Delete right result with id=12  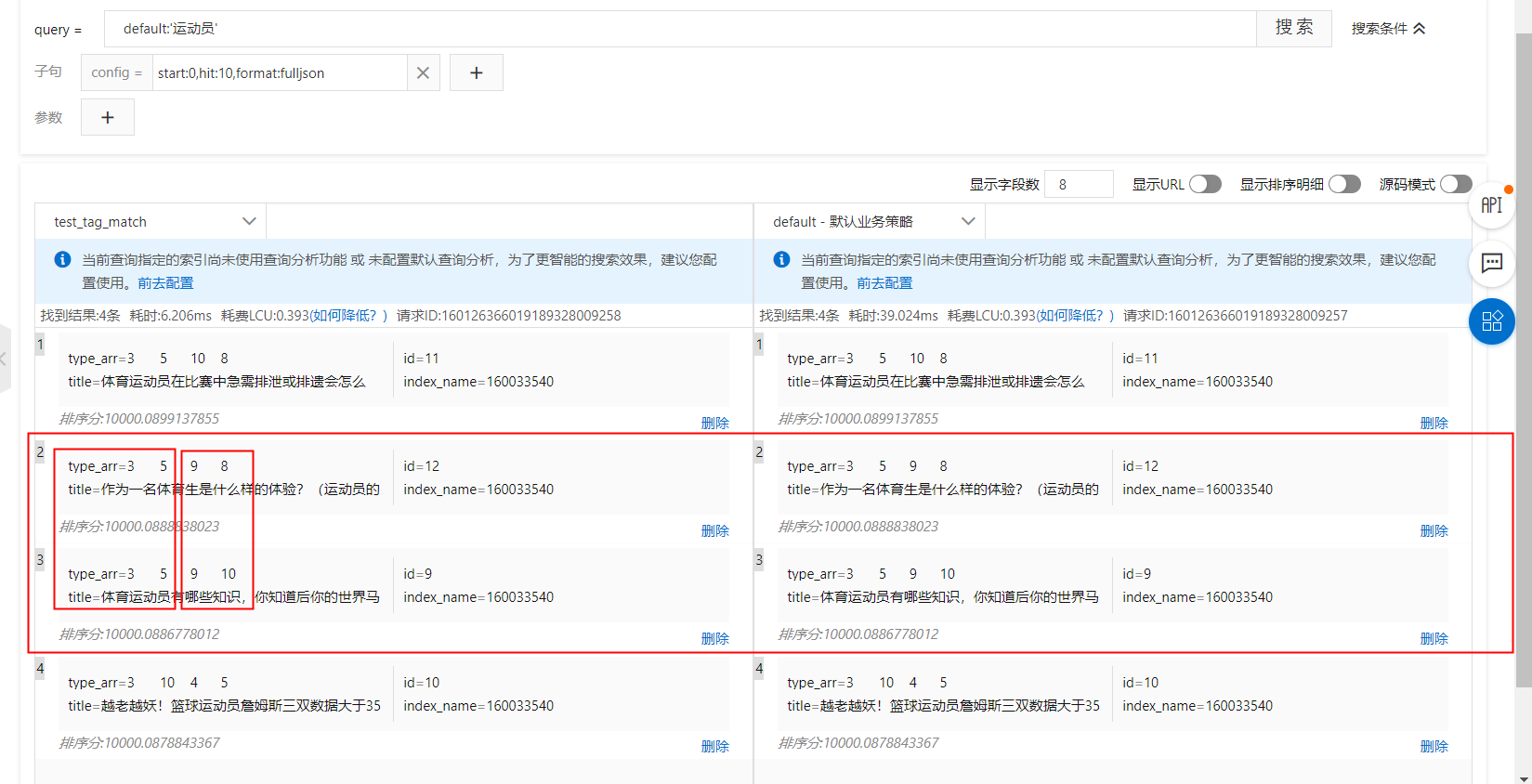pos(1434,530)
